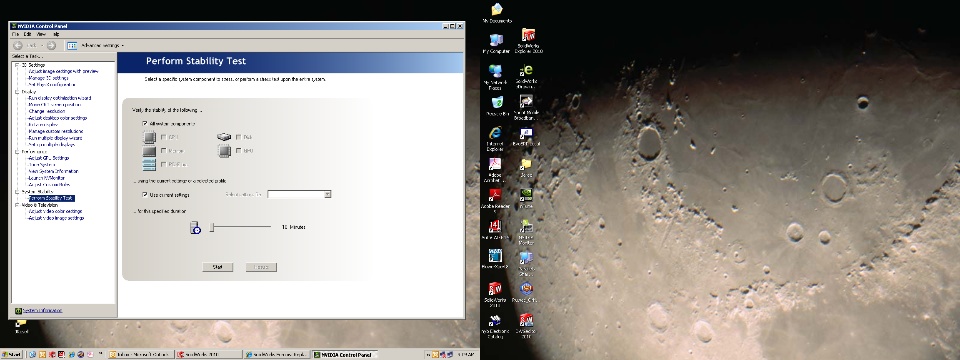Toggle the Memory checkbox

tap(163, 151)
